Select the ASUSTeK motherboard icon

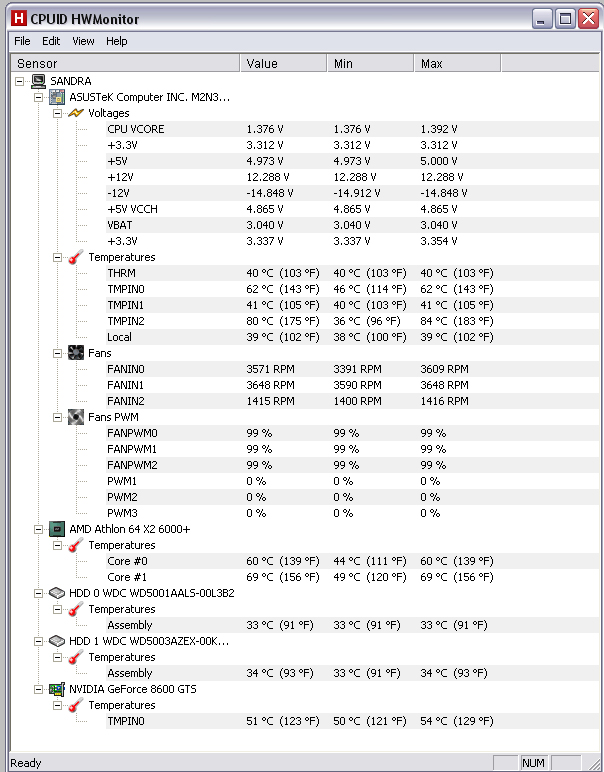point(57,97)
